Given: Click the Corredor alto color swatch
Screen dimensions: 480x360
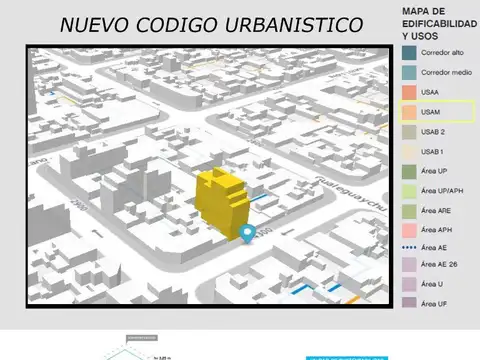Looking at the screenshot, I should [x=409, y=53].
